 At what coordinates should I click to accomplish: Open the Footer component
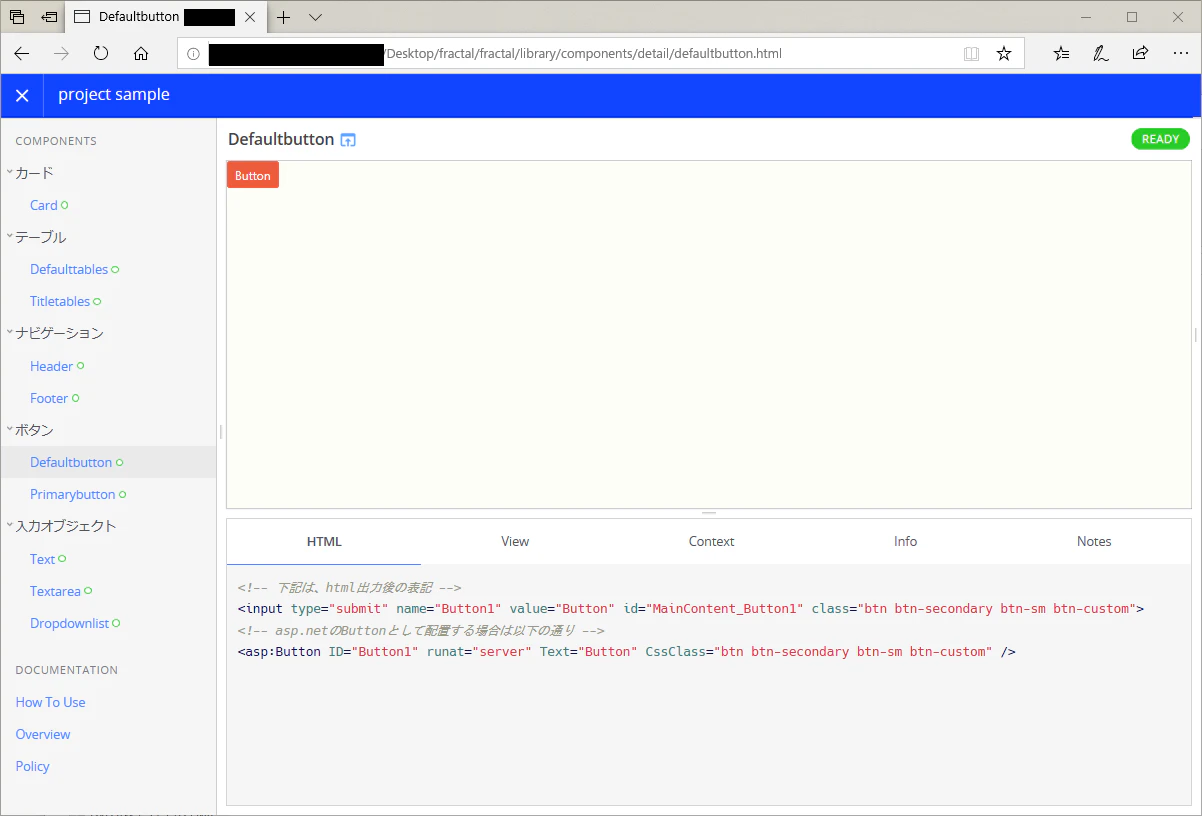pos(49,398)
